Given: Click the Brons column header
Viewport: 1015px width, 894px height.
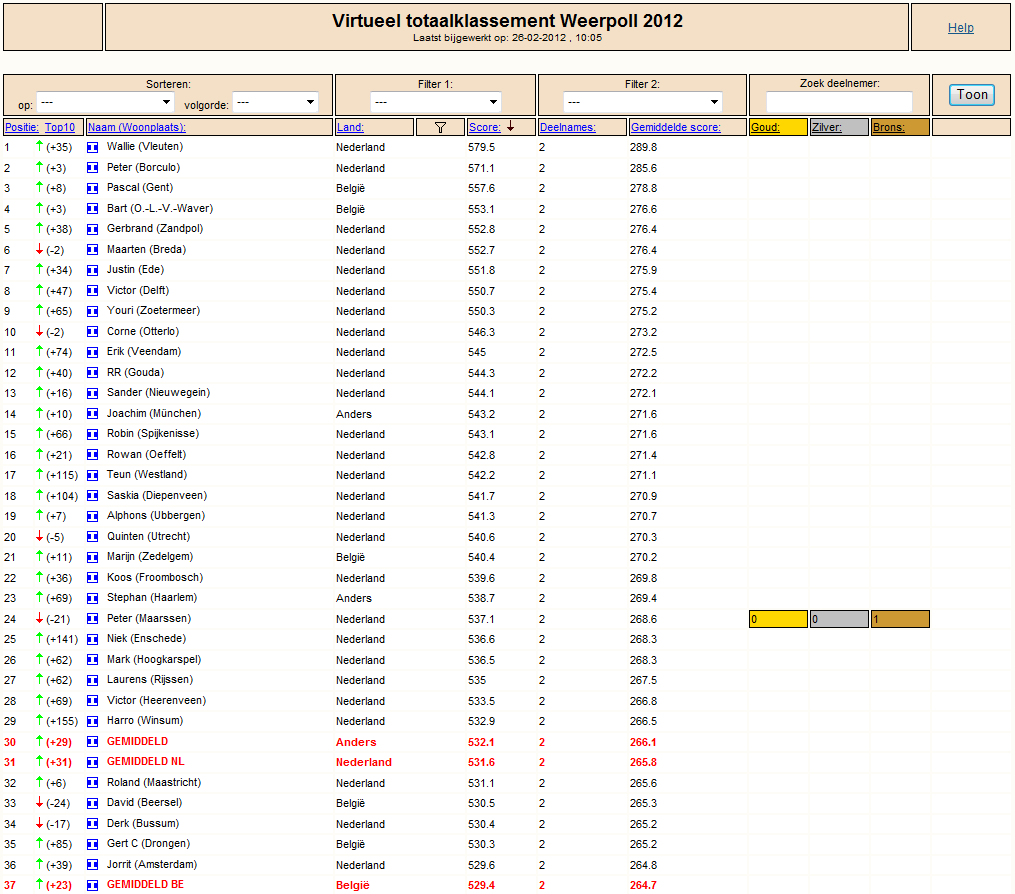Looking at the screenshot, I should point(889,128).
